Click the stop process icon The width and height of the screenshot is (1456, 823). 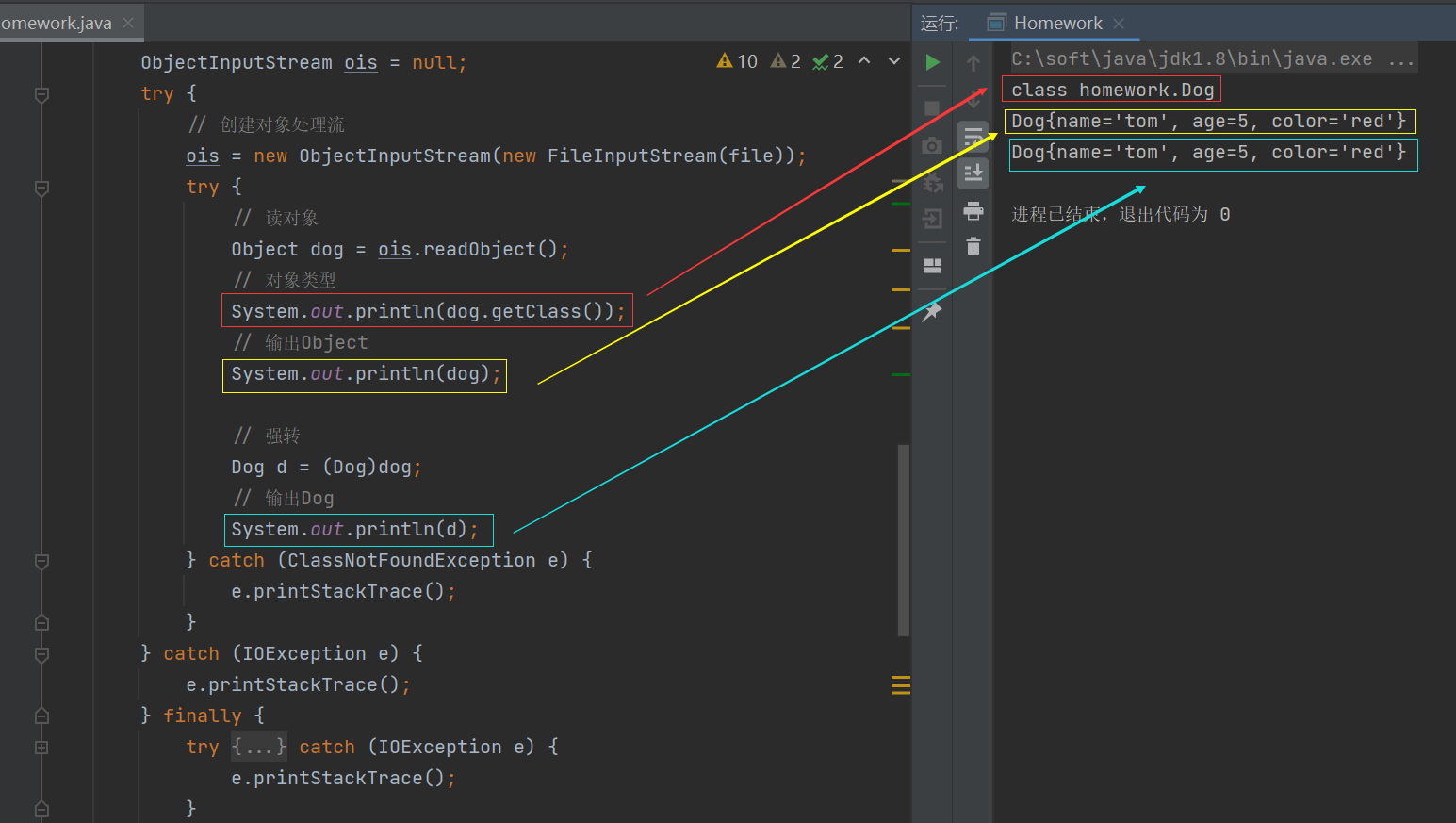pyautogui.click(x=932, y=108)
